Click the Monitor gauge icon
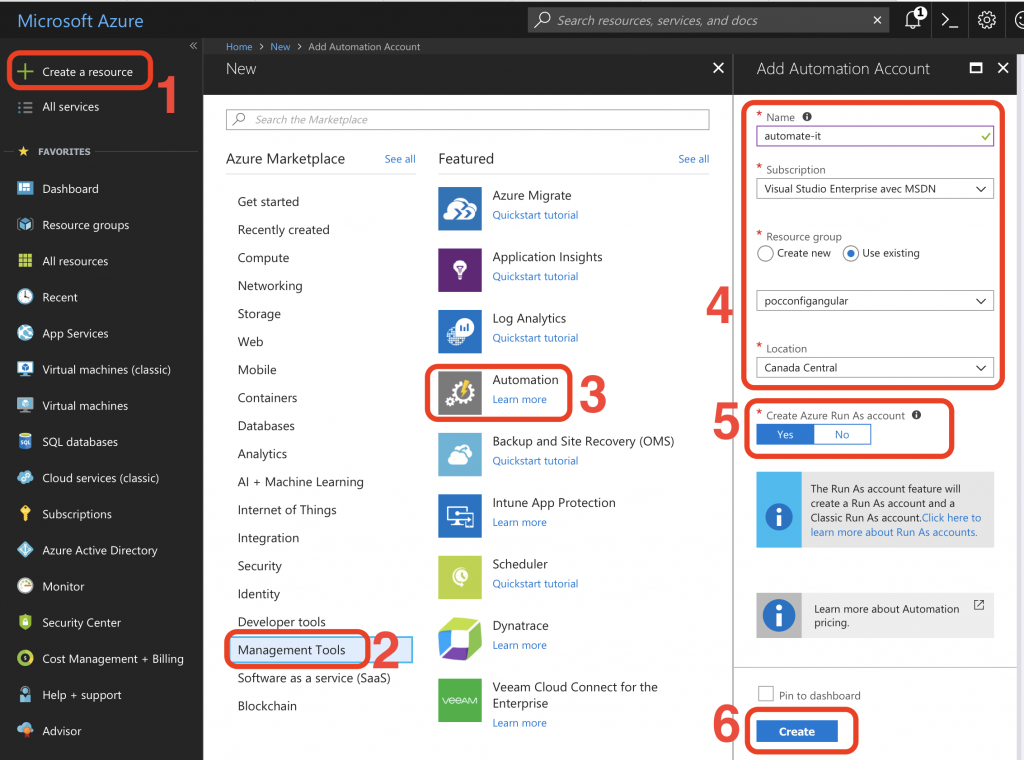1024x760 pixels. point(25,586)
